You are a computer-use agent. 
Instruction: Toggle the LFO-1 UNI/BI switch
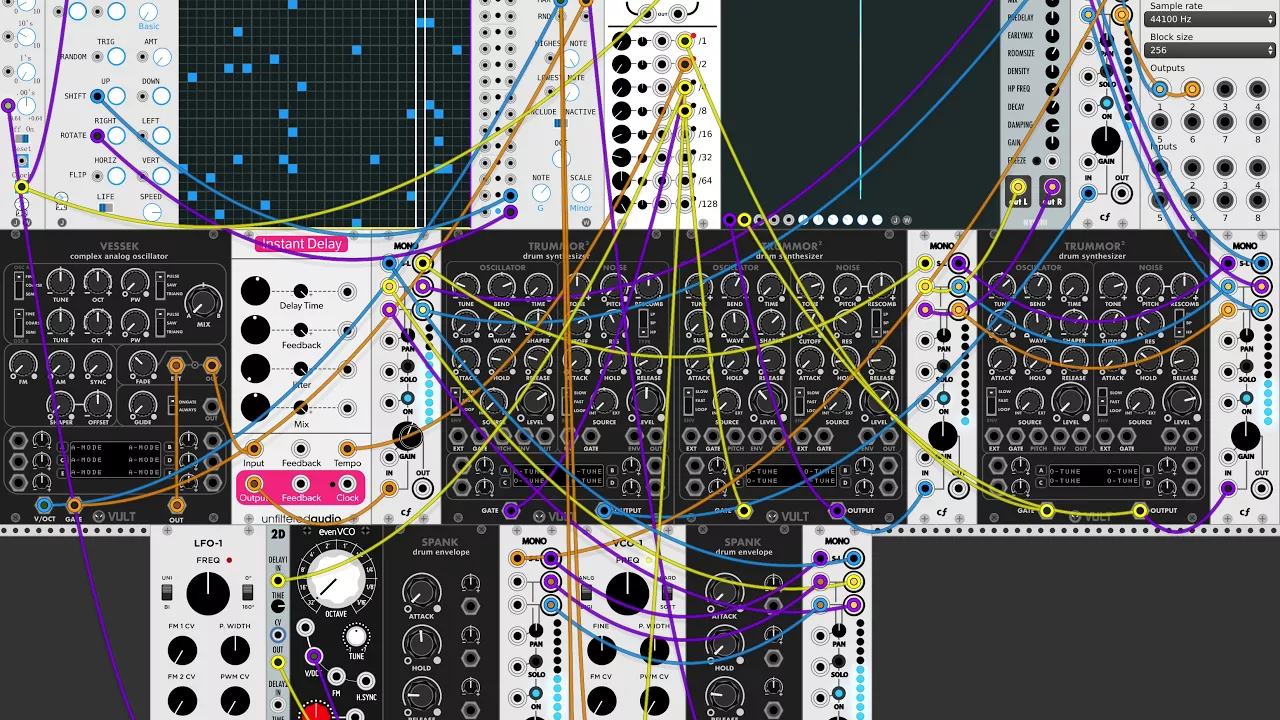167,593
